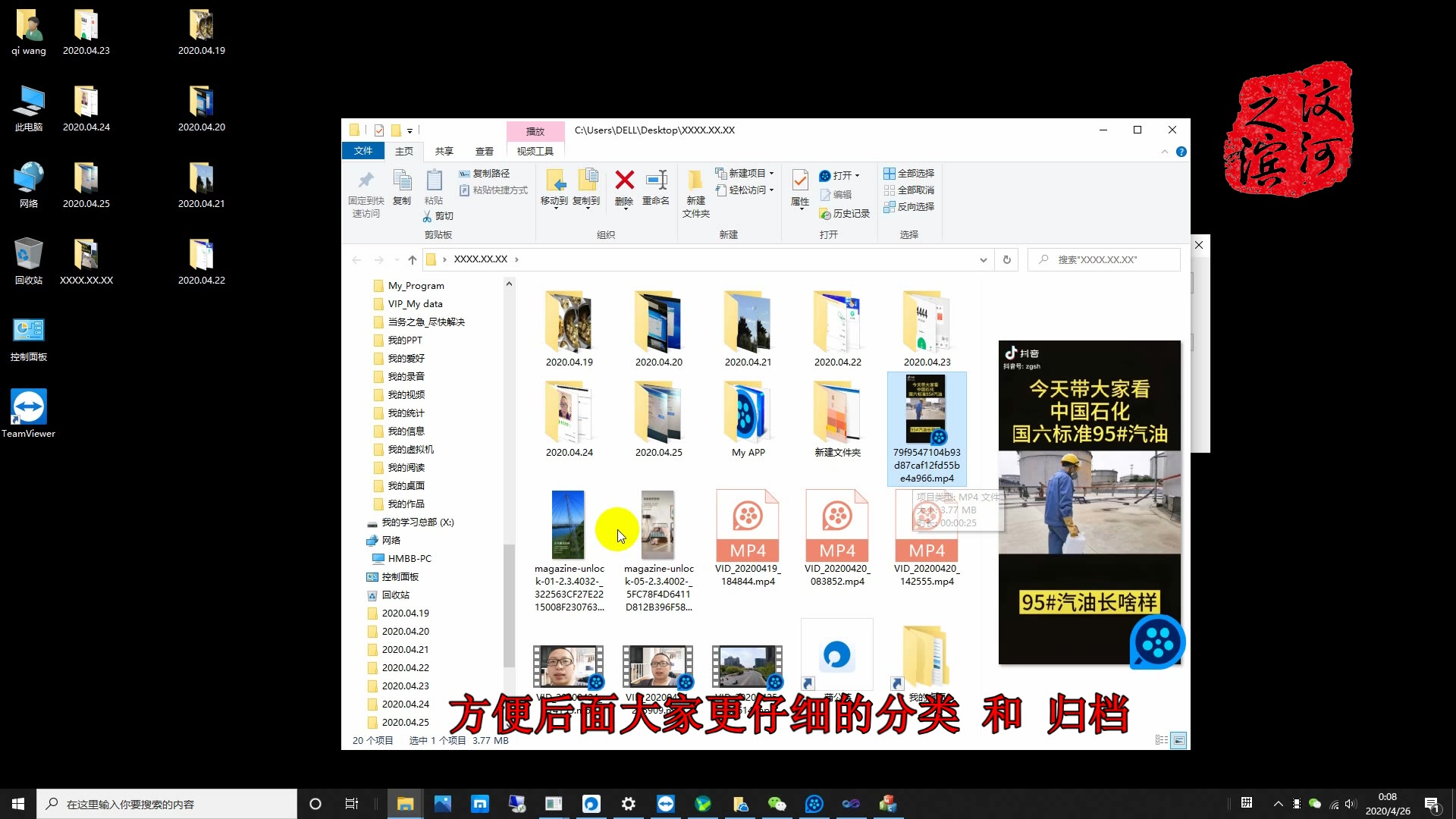
Task: Open the 打开 dropdown arrow
Action: coord(858,175)
